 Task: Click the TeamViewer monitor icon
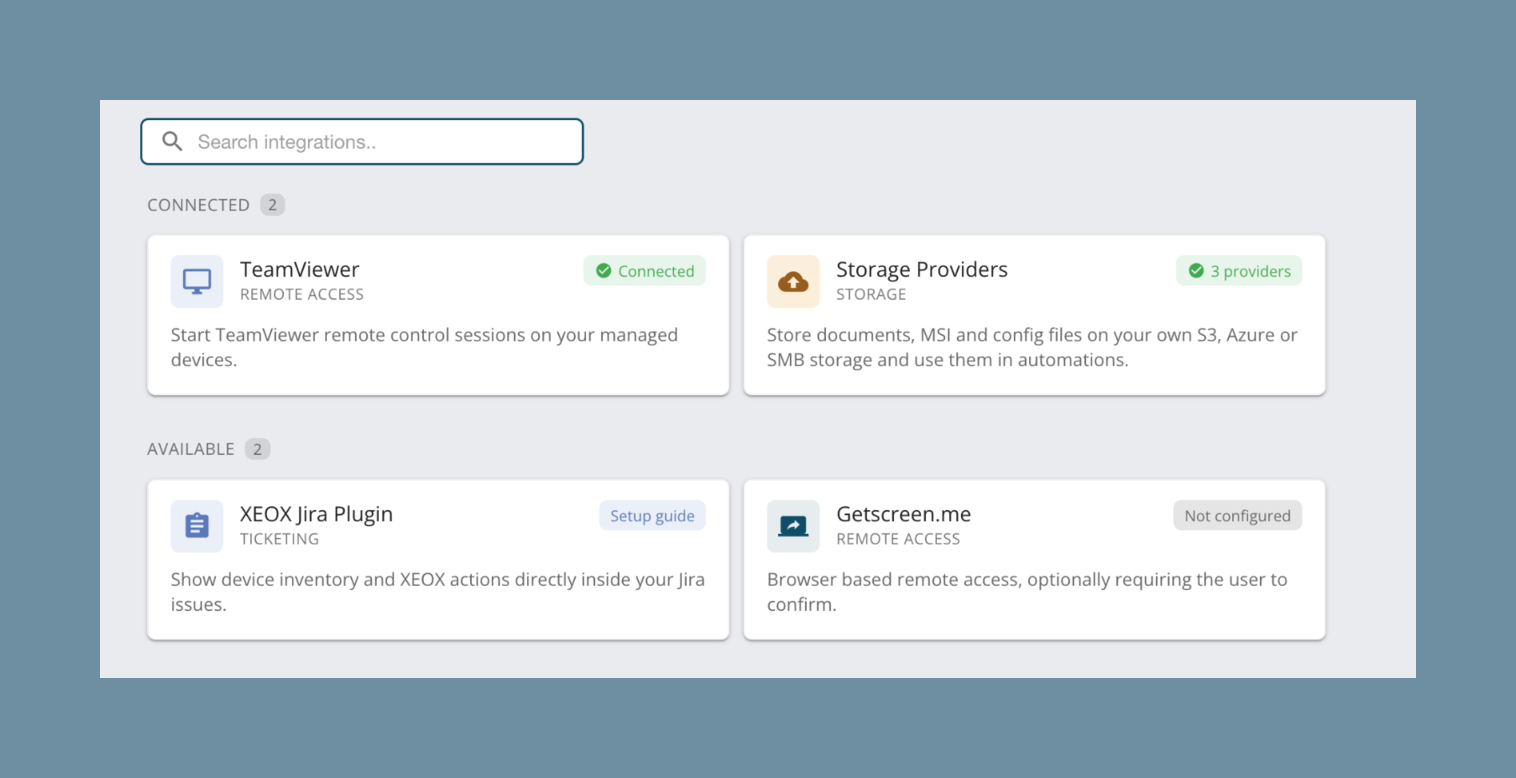click(197, 281)
